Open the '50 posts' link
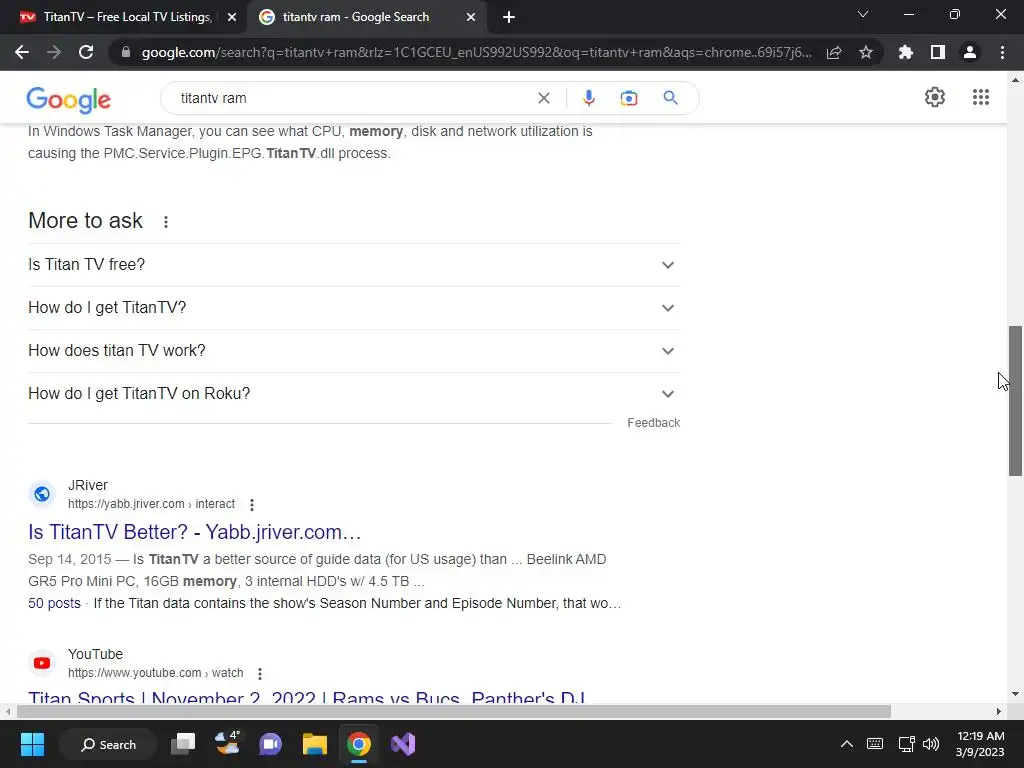This screenshot has width=1024, height=768. point(54,603)
